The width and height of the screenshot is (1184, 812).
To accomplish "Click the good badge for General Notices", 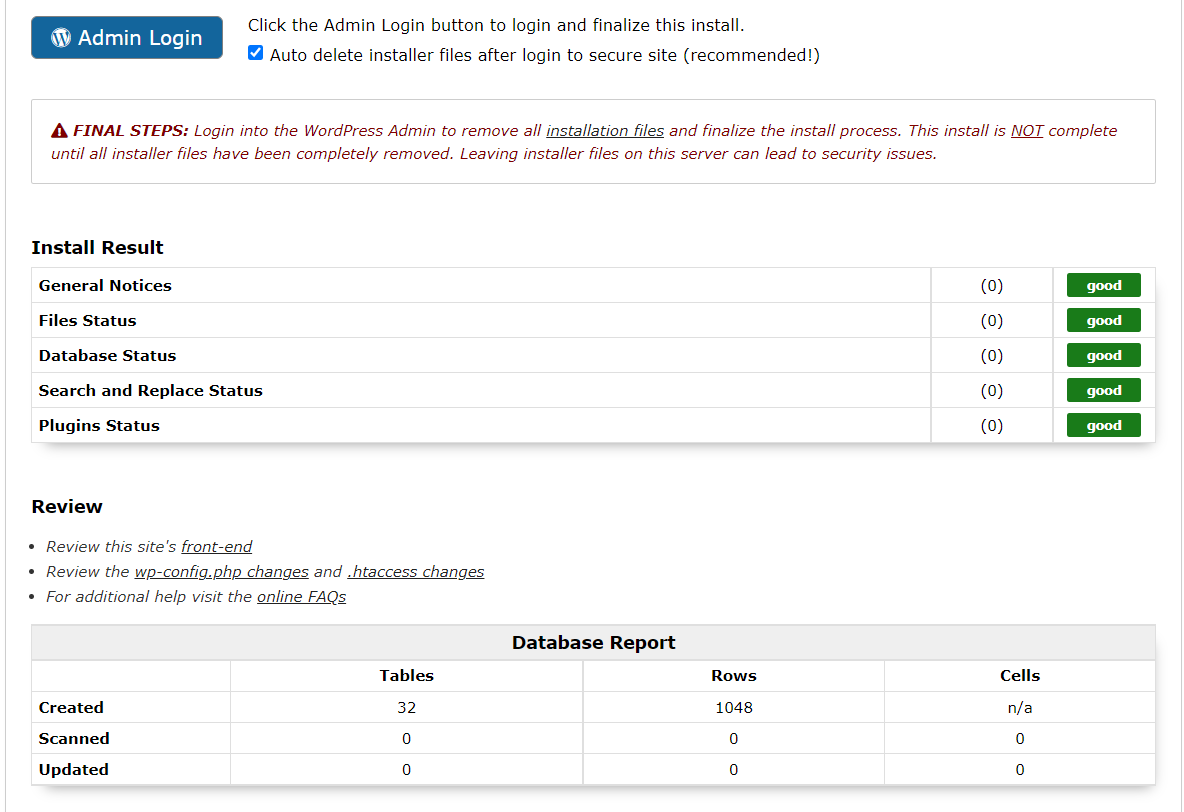I will pos(1103,286).
